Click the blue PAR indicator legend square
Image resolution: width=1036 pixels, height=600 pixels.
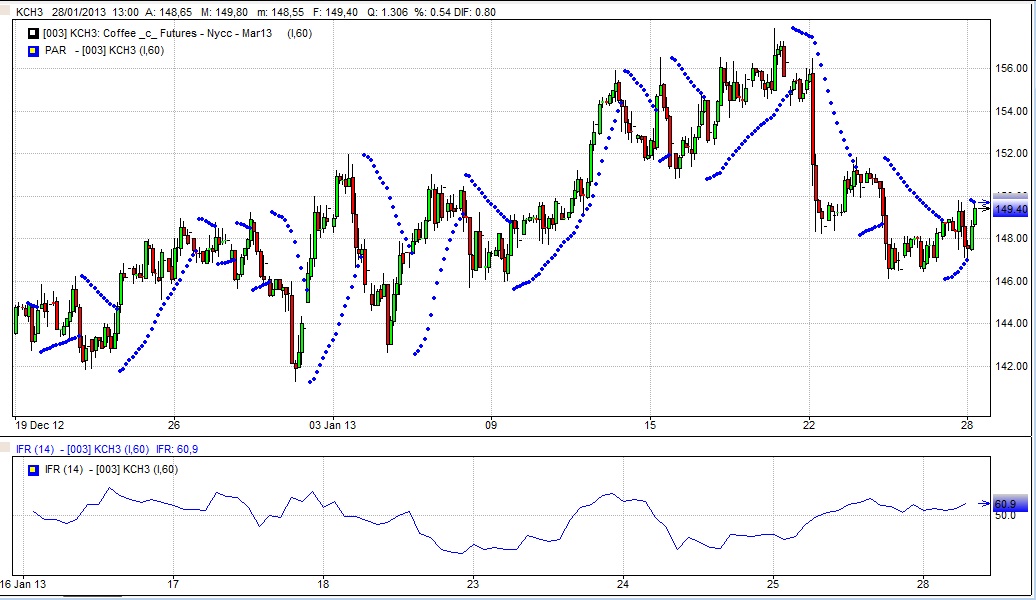[x=33, y=50]
